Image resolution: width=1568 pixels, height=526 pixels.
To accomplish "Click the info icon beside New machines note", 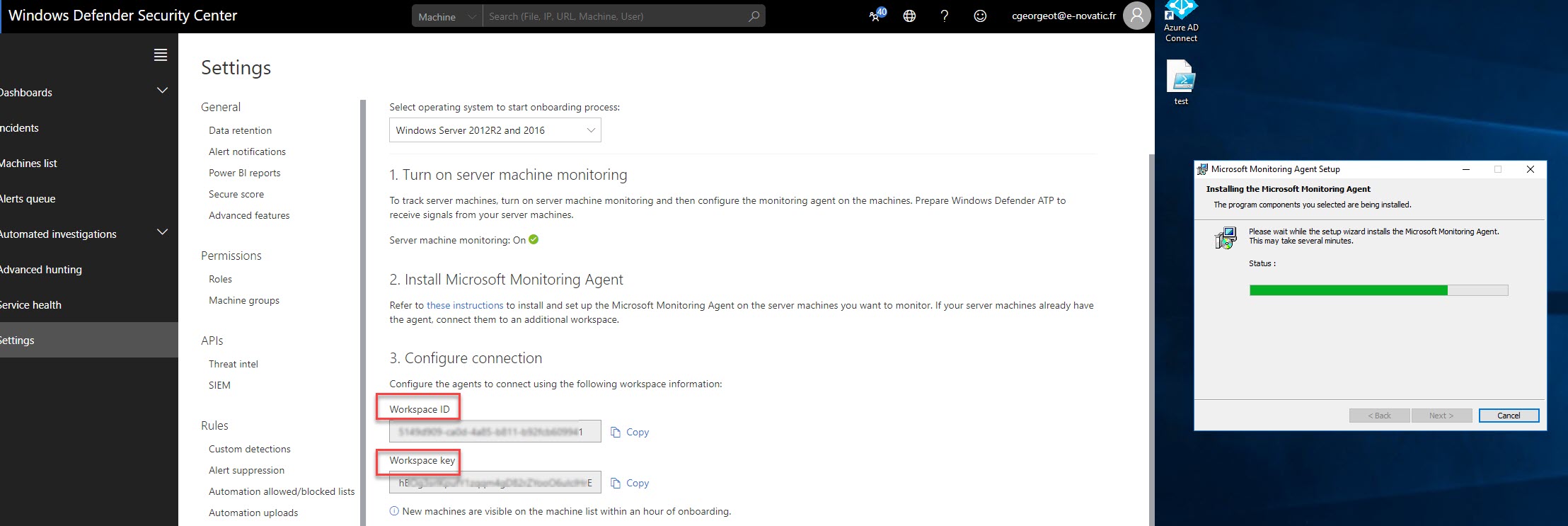I will [x=394, y=511].
